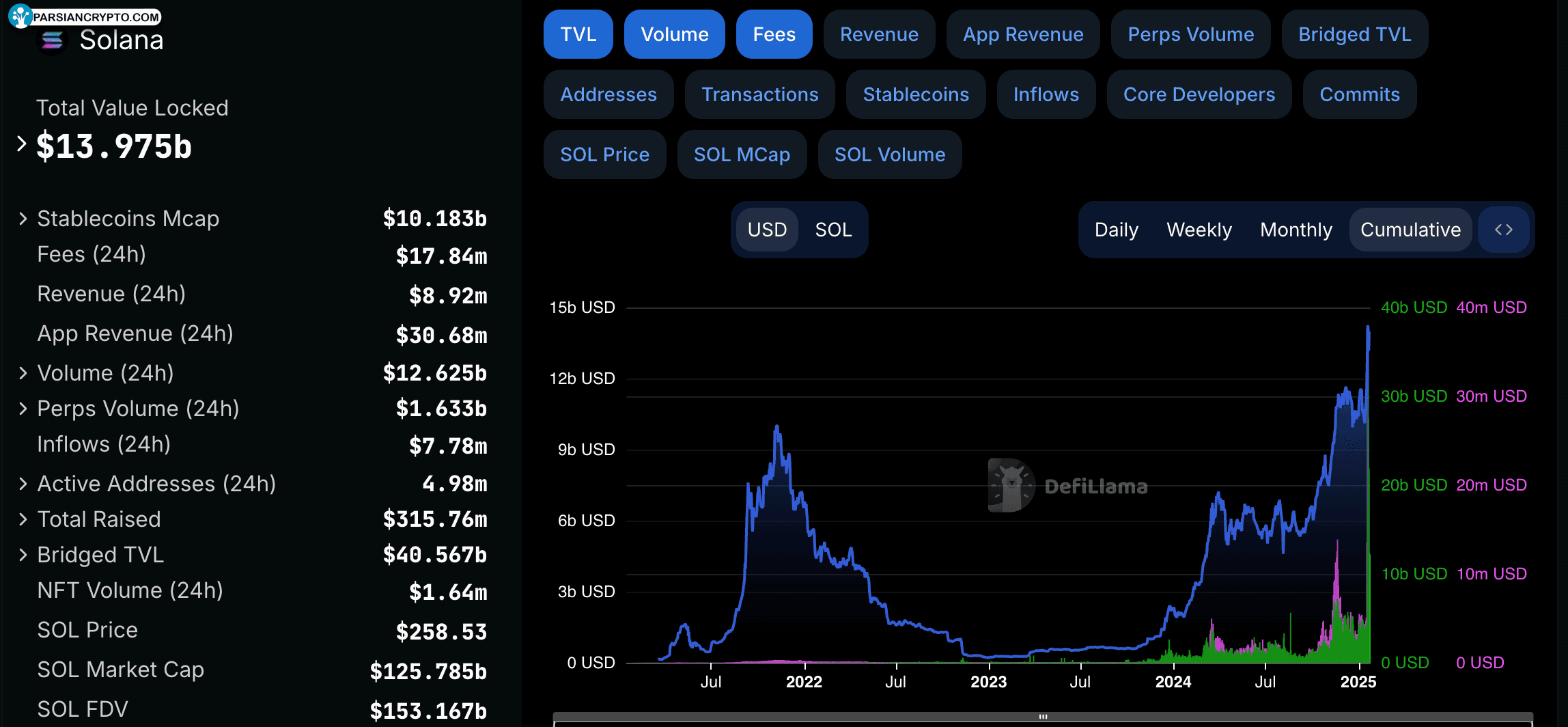1568x727 pixels.
Task: Enable the SOL MCap series
Action: (x=742, y=154)
